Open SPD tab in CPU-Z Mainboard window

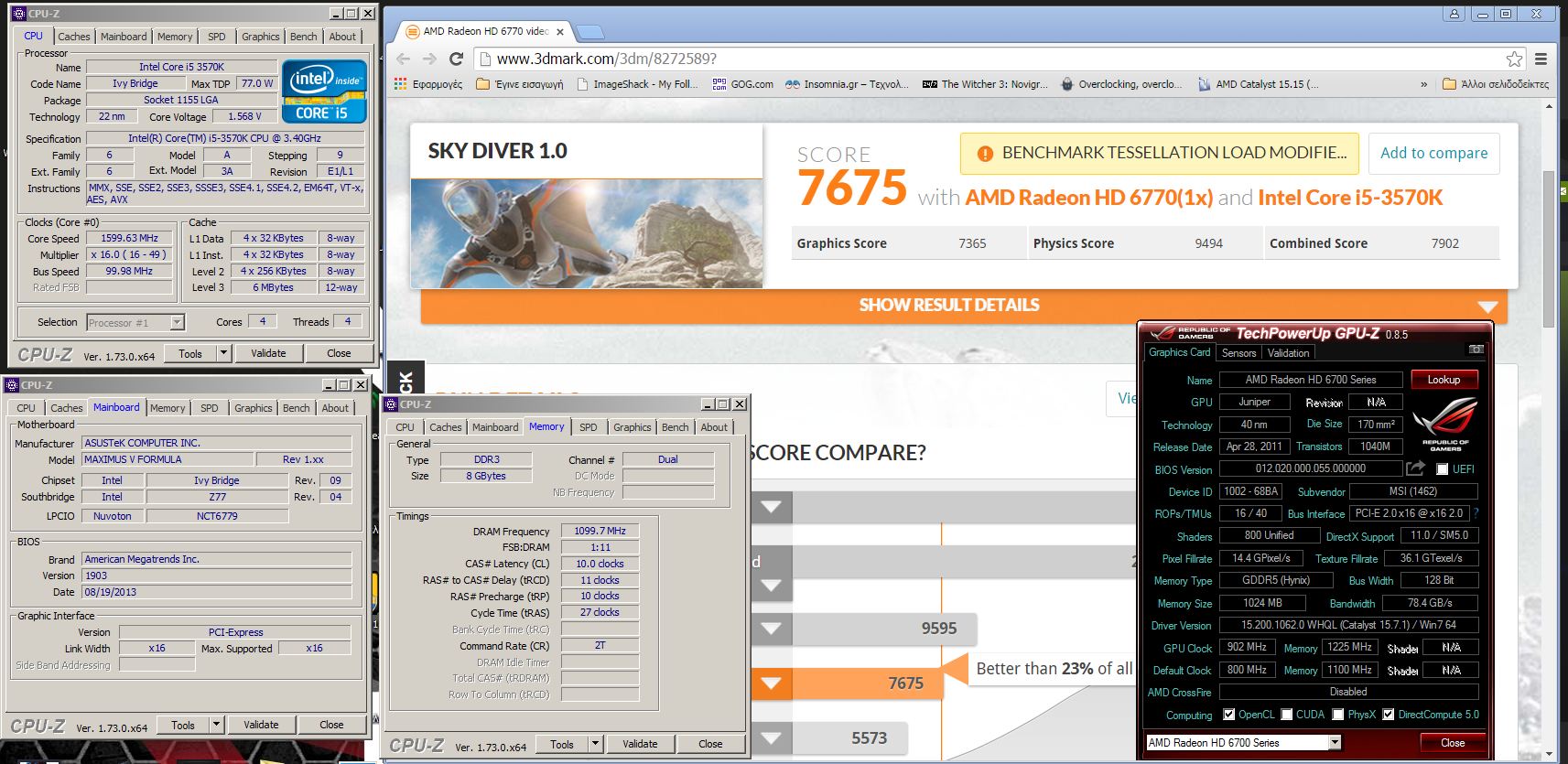(210, 408)
